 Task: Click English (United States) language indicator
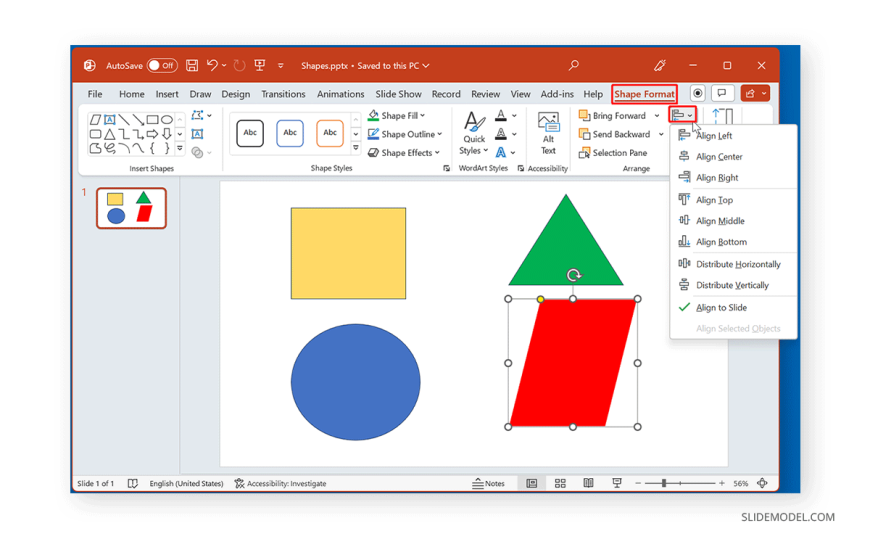(186, 483)
